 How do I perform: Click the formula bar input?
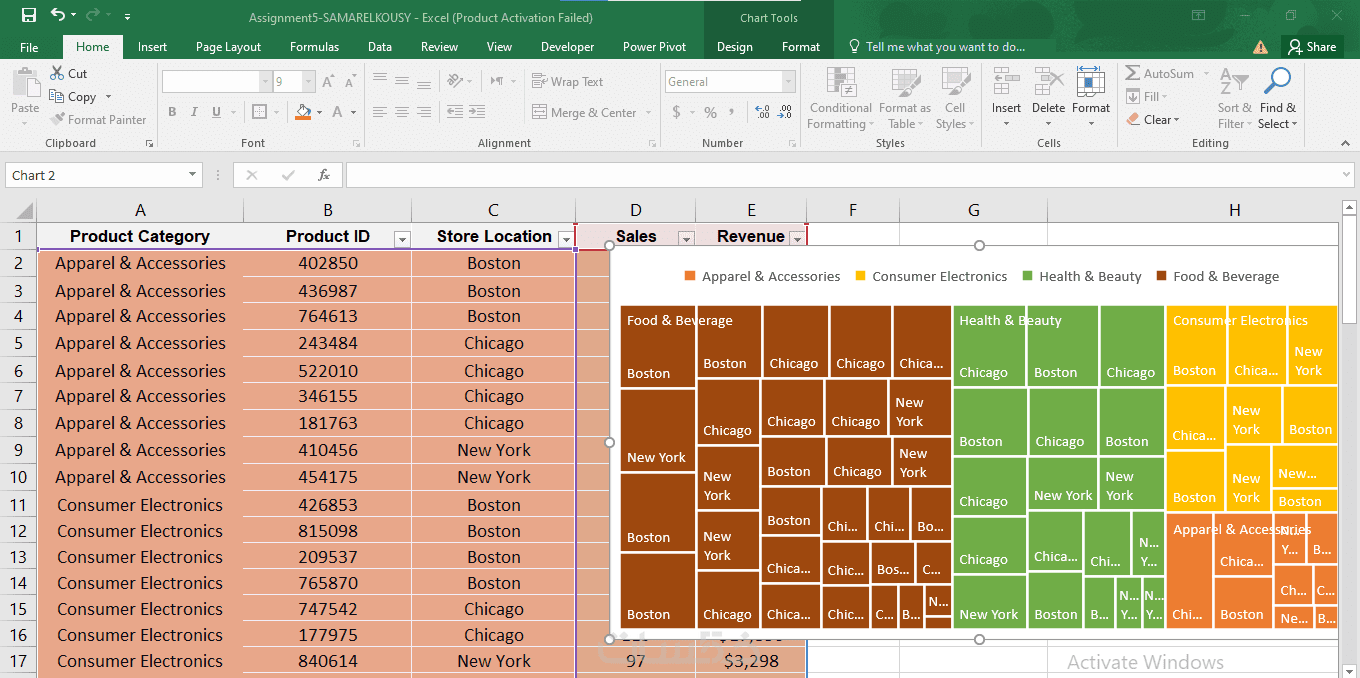click(x=848, y=175)
